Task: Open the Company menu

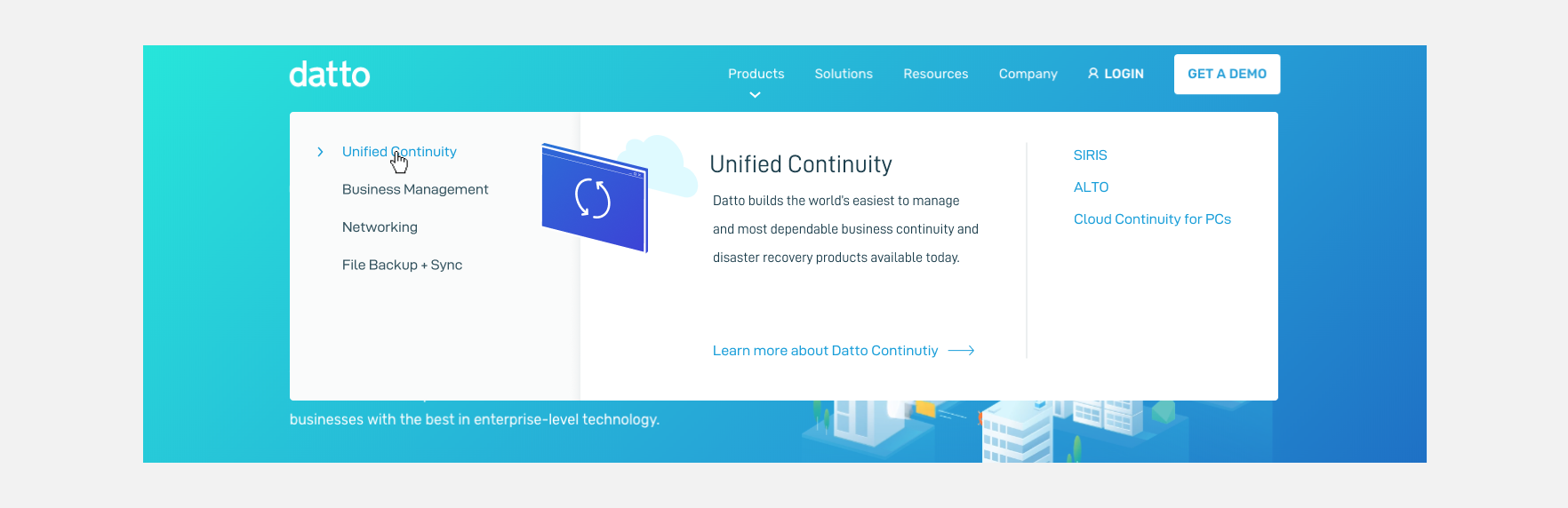Action: pos(1028,74)
